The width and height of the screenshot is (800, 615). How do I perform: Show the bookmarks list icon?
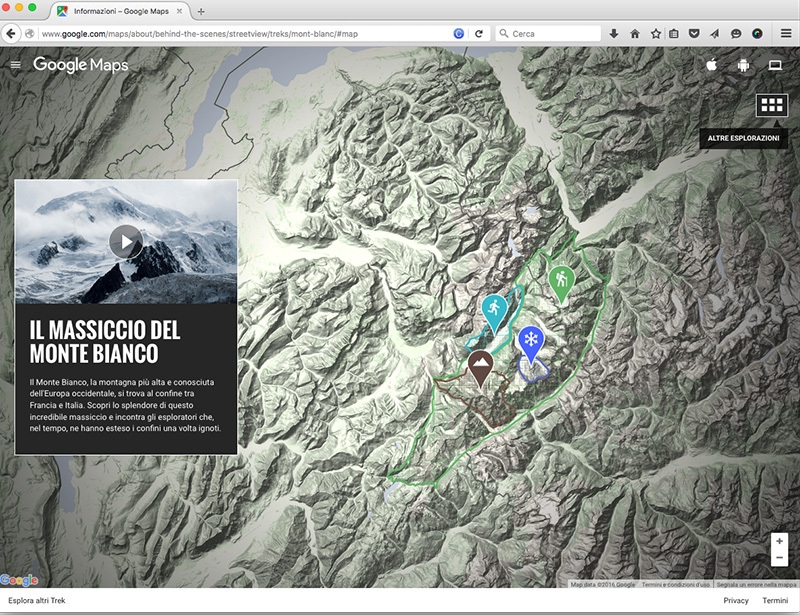tap(673, 34)
